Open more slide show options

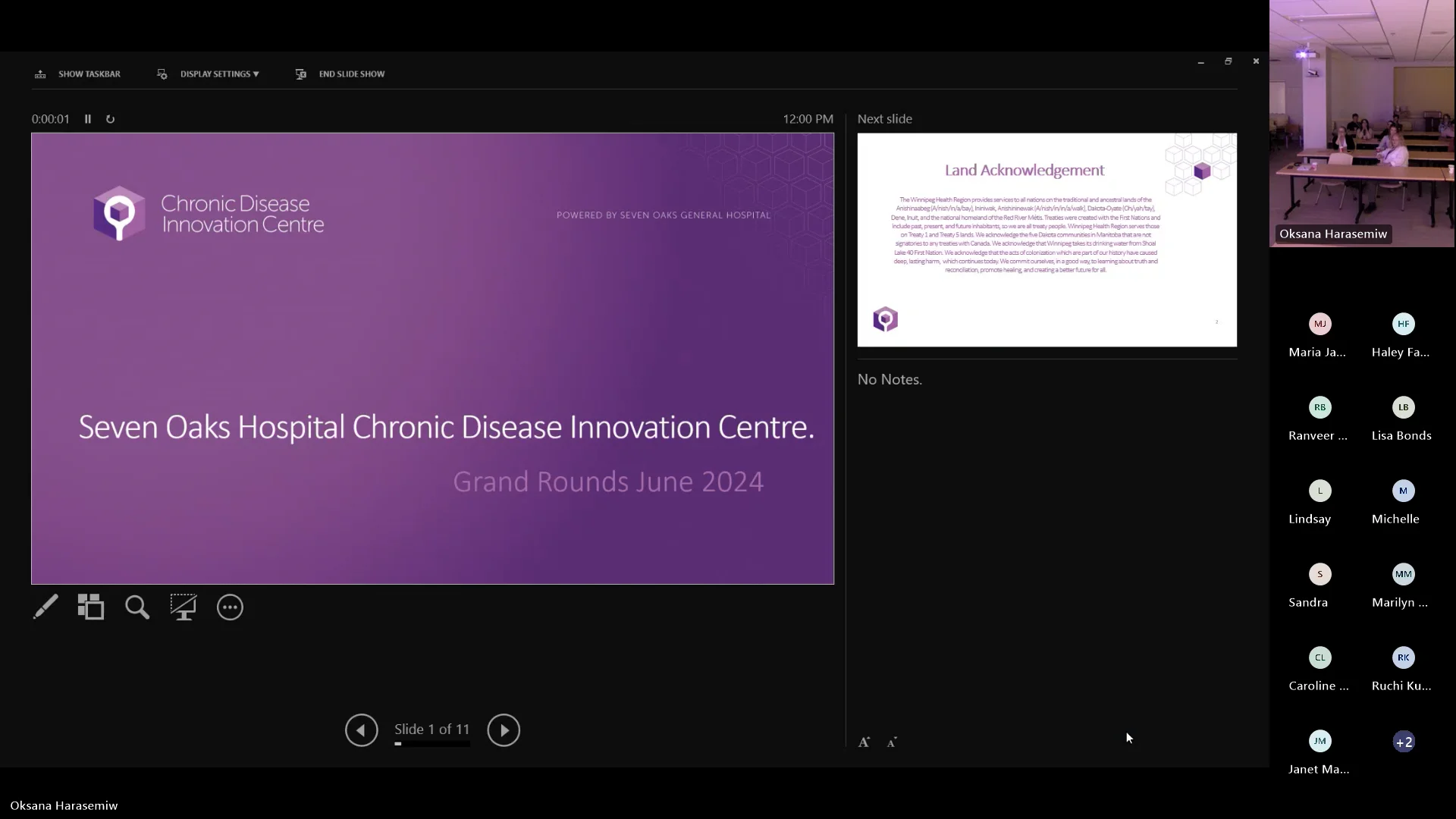[230, 607]
